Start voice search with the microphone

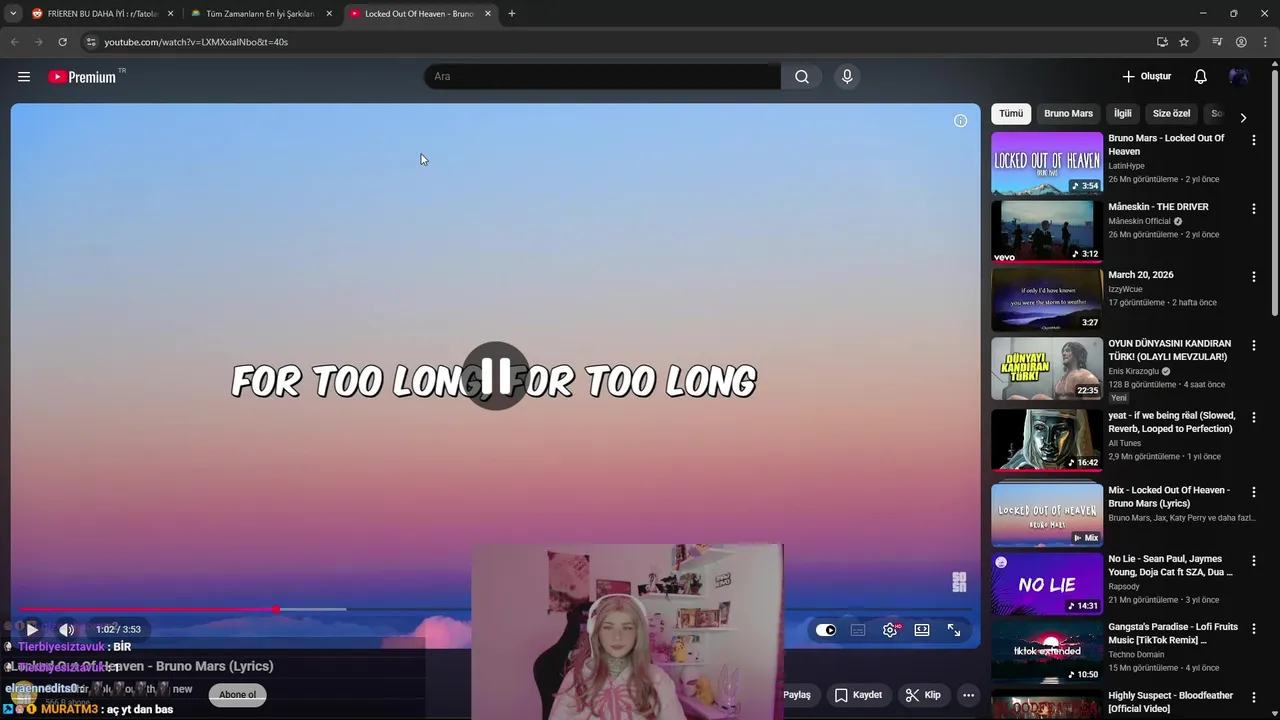point(847,77)
